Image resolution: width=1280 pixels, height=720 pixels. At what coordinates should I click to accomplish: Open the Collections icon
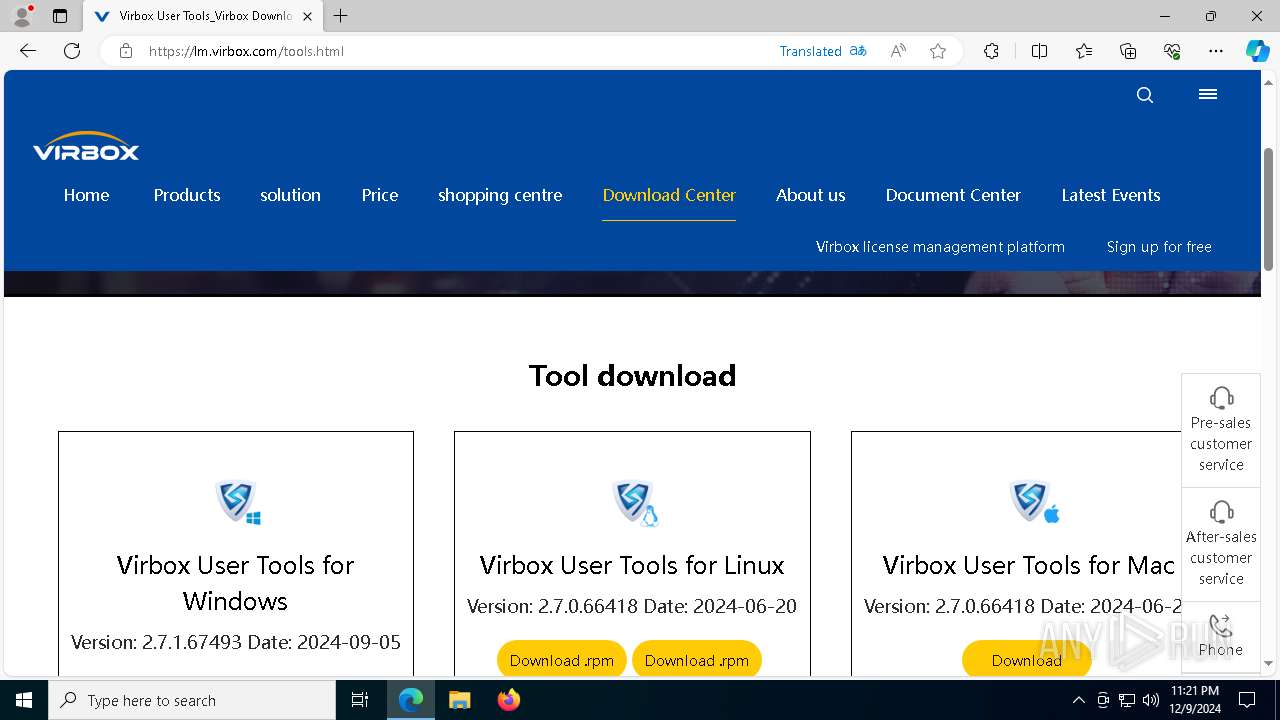1128,51
